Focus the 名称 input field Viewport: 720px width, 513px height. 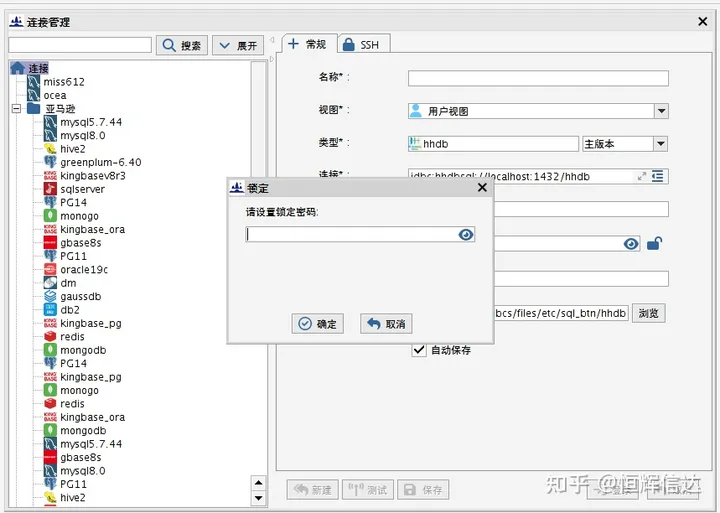538,78
